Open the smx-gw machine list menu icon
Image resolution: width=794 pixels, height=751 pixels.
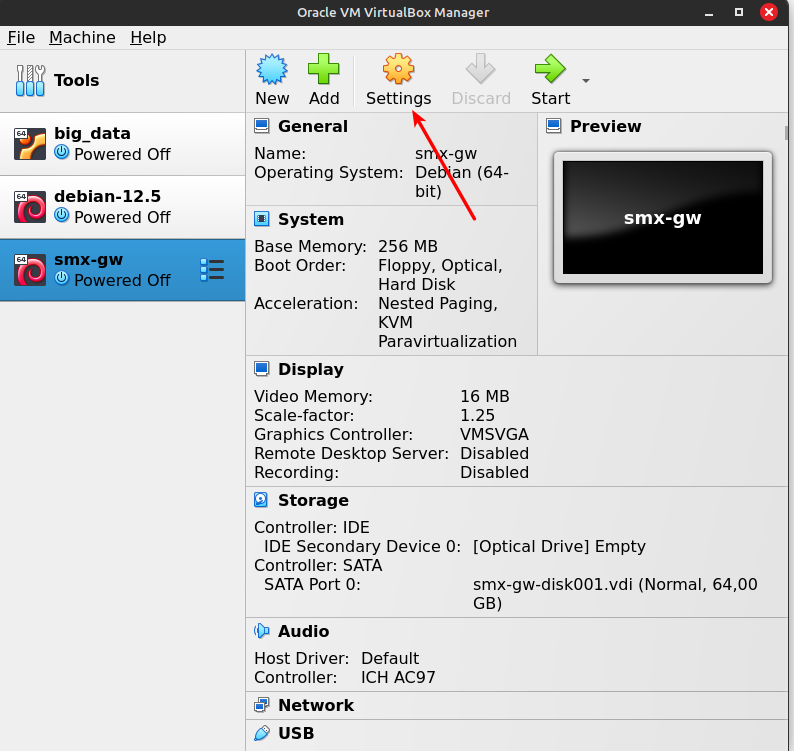pos(212,270)
